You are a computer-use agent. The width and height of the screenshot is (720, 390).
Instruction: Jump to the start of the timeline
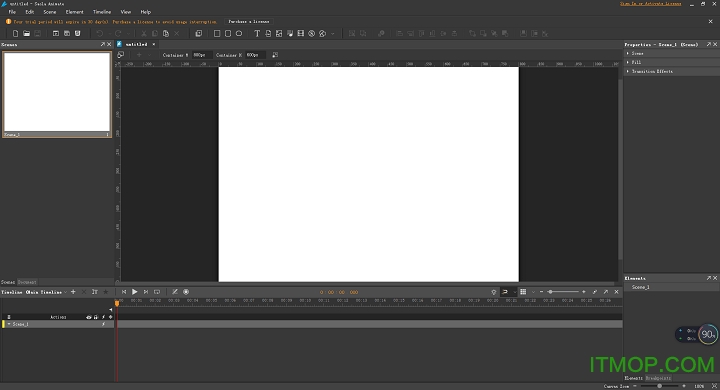point(124,292)
